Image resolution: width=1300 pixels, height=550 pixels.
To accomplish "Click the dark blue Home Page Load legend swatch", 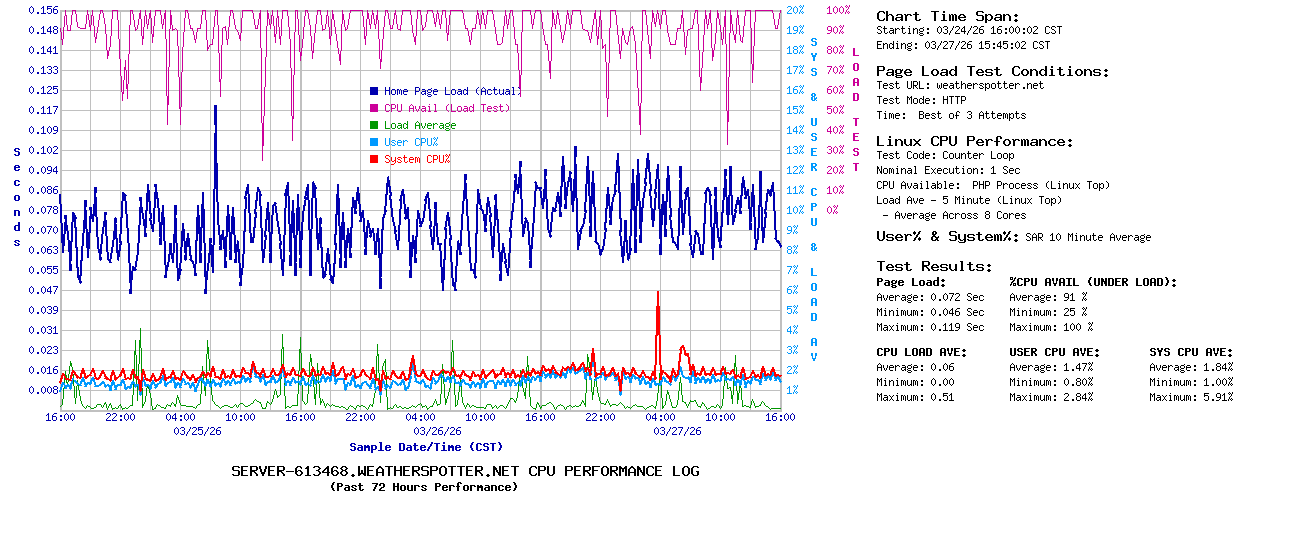I will [374, 91].
